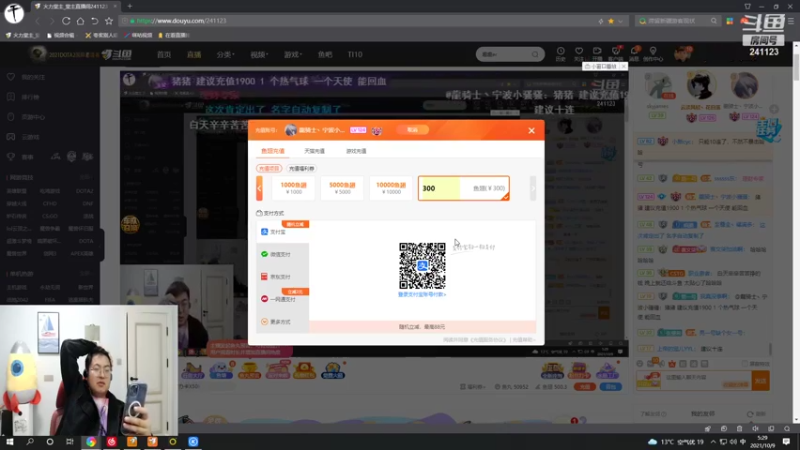This screenshot has height=450, width=800.
Task: Choose 支付宝 payment method
Action: pos(283,232)
